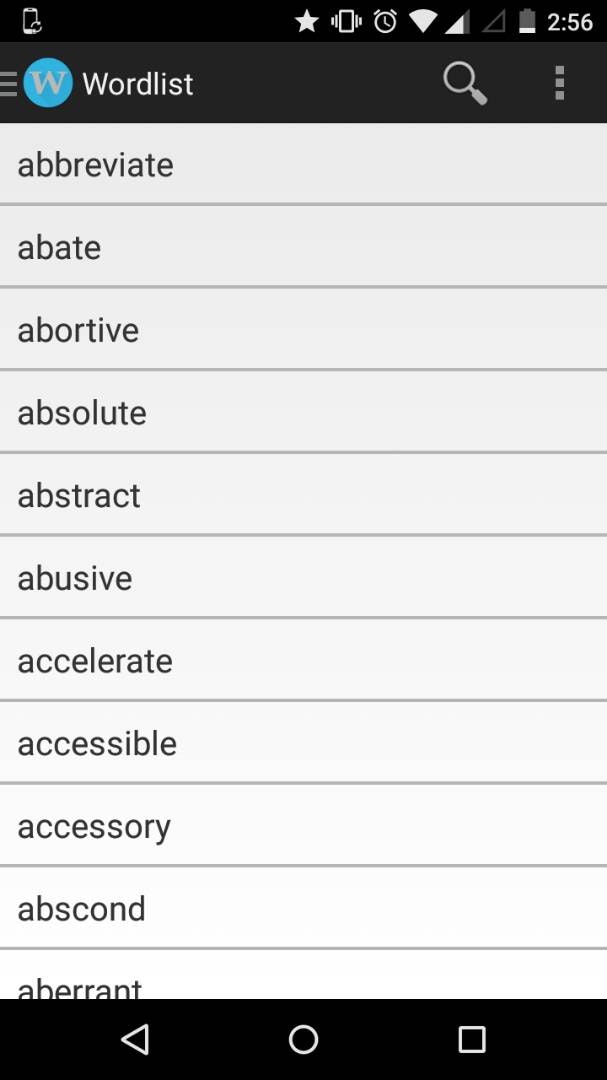607x1080 pixels.
Task: Select the word abscond
Action: [81, 908]
